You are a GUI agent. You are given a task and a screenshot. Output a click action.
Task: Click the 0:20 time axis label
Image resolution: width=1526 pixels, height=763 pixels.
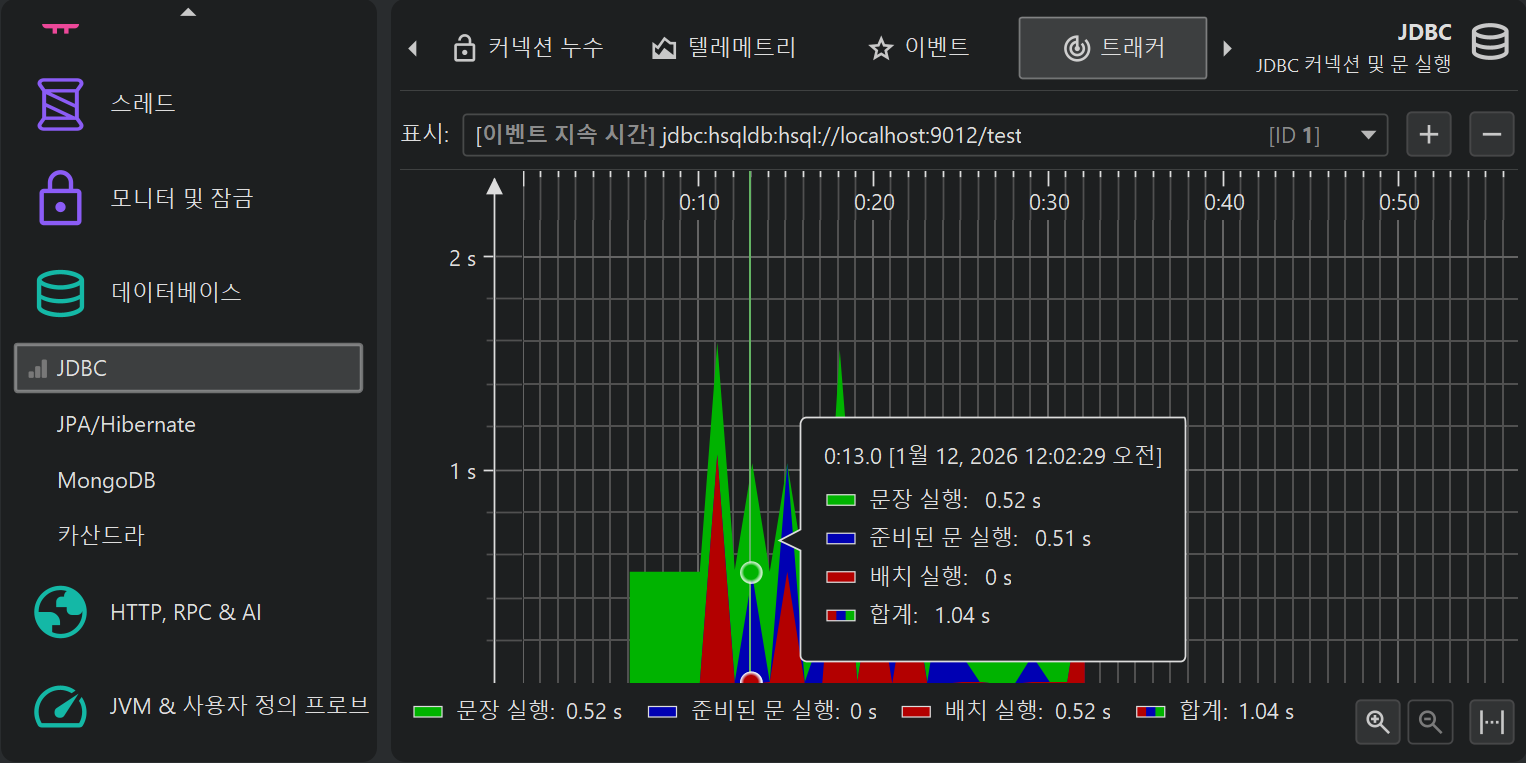874,203
